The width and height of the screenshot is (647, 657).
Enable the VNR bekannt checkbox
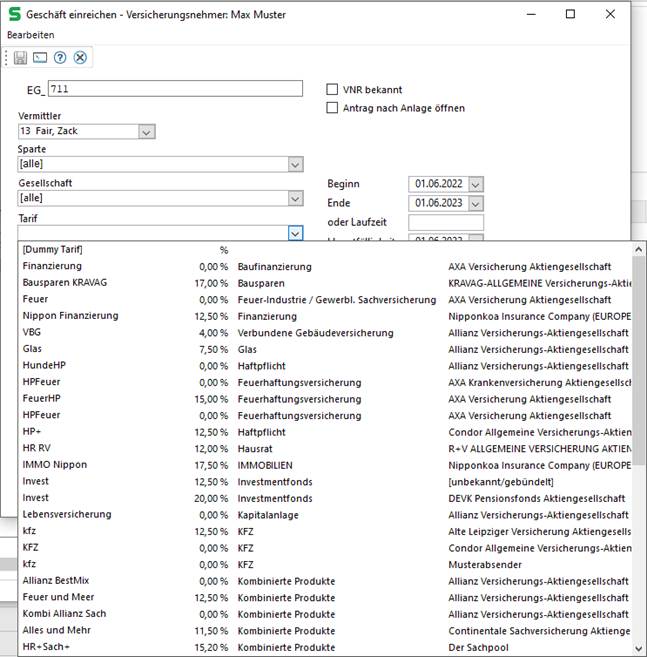(x=333, y=90)
